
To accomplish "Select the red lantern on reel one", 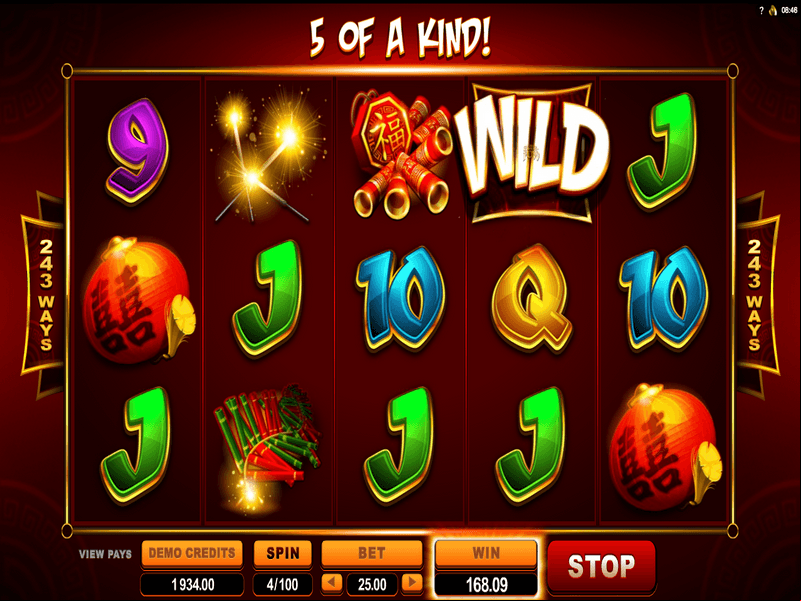I will tap(138, 300).
